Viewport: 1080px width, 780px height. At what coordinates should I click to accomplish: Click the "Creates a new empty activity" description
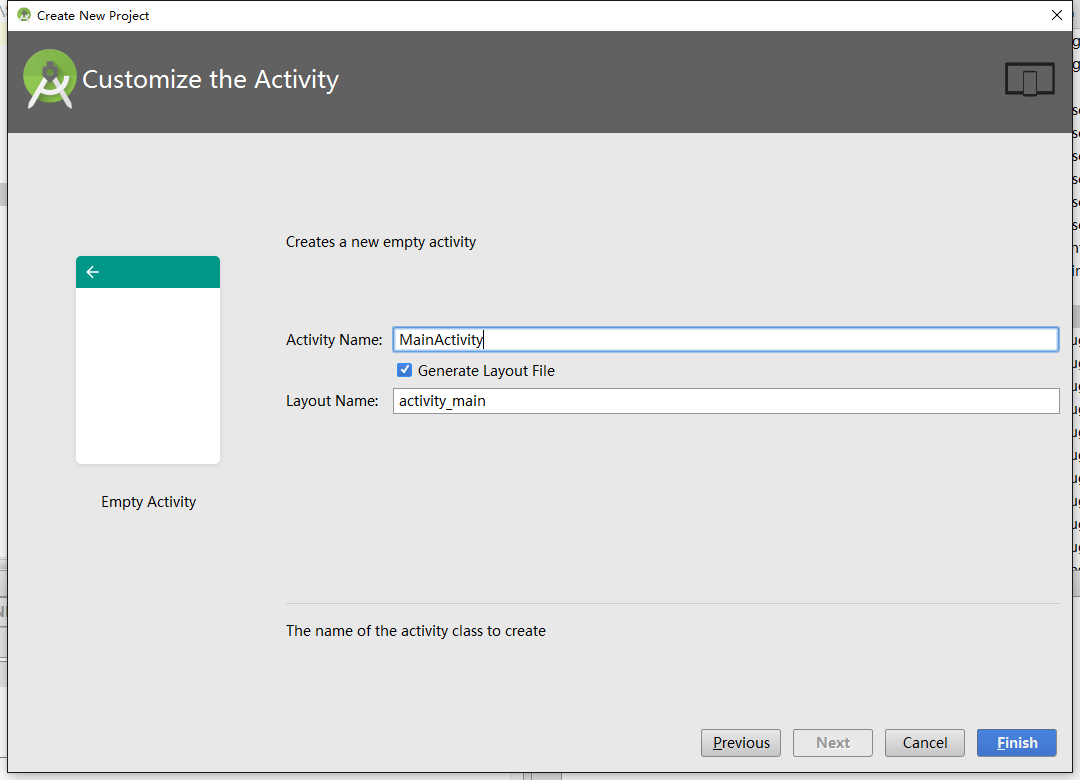381,242
